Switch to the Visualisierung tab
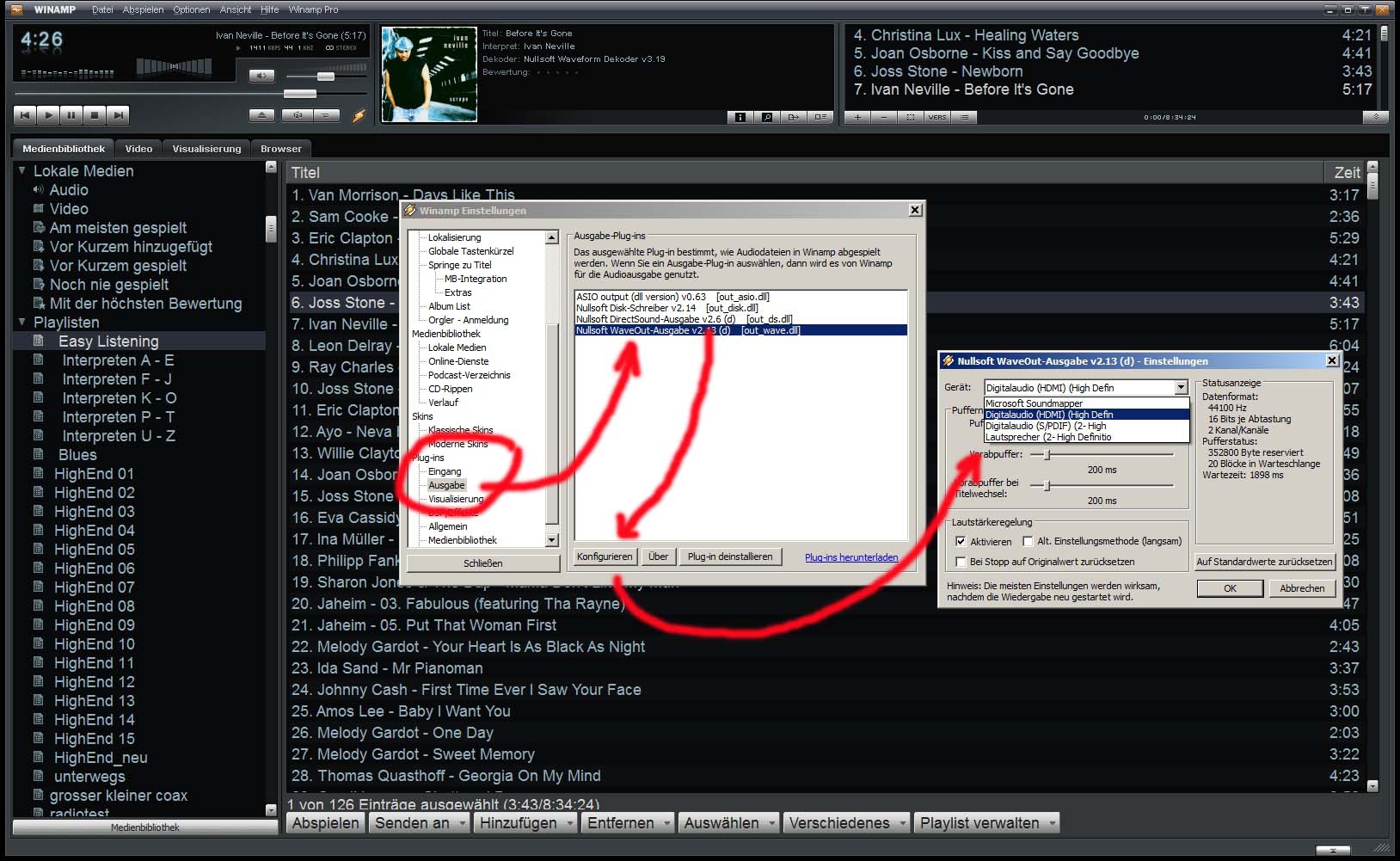Screen dimensions: 1400x861 (x=206, y=149)
